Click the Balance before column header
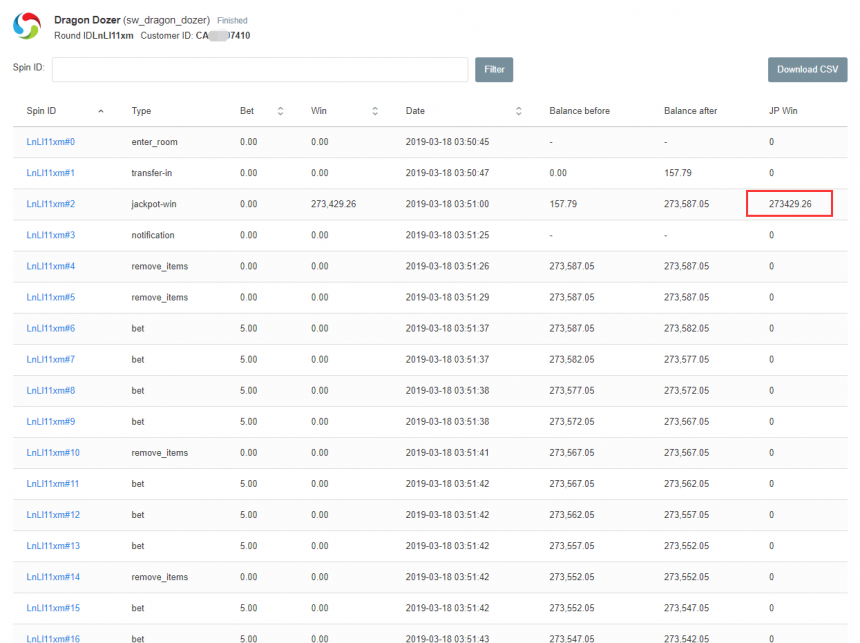The image size is (860, 643). (x=579, y=111)
